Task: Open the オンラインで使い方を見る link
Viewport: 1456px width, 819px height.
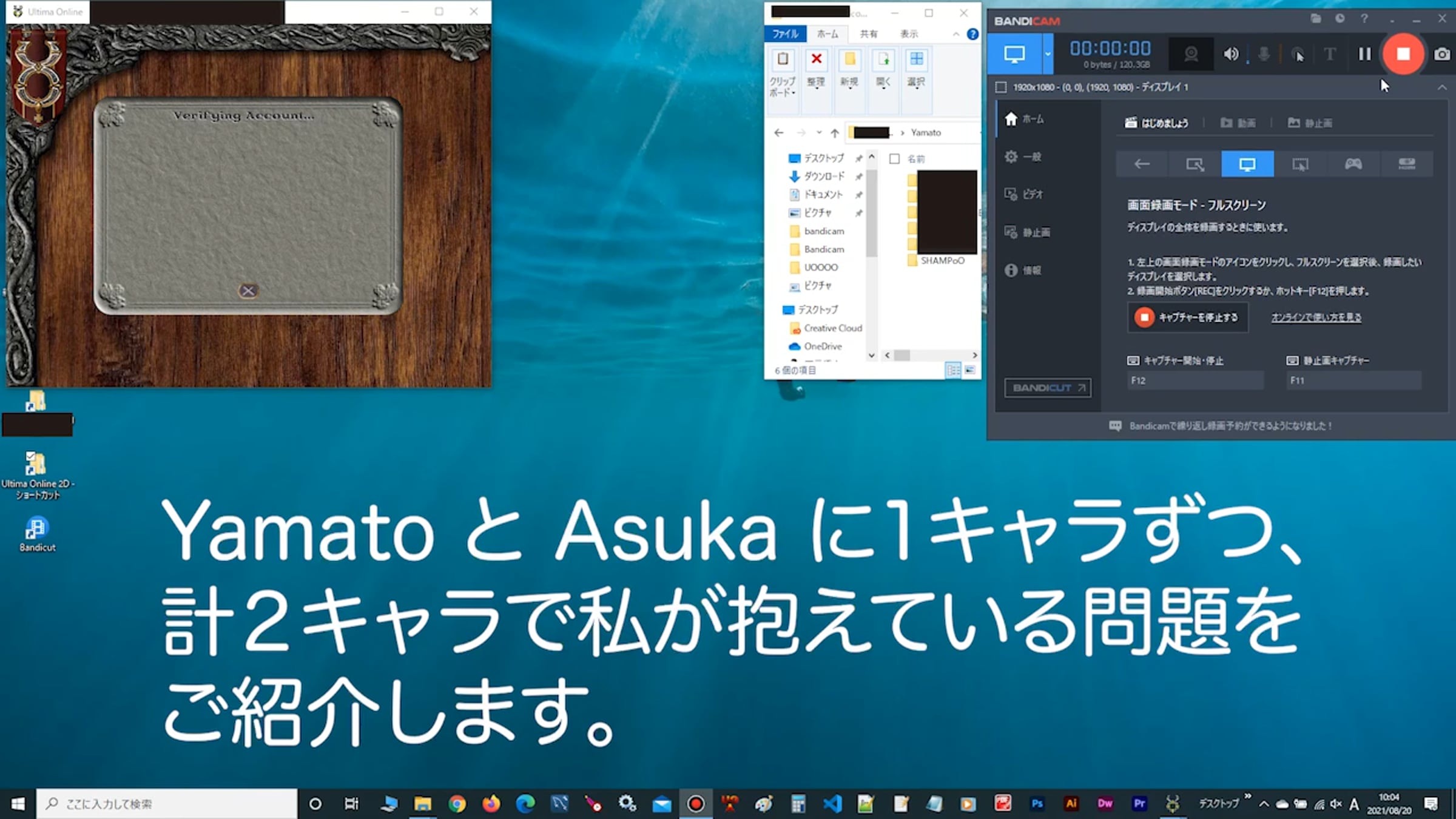Action: [1316, 317]
